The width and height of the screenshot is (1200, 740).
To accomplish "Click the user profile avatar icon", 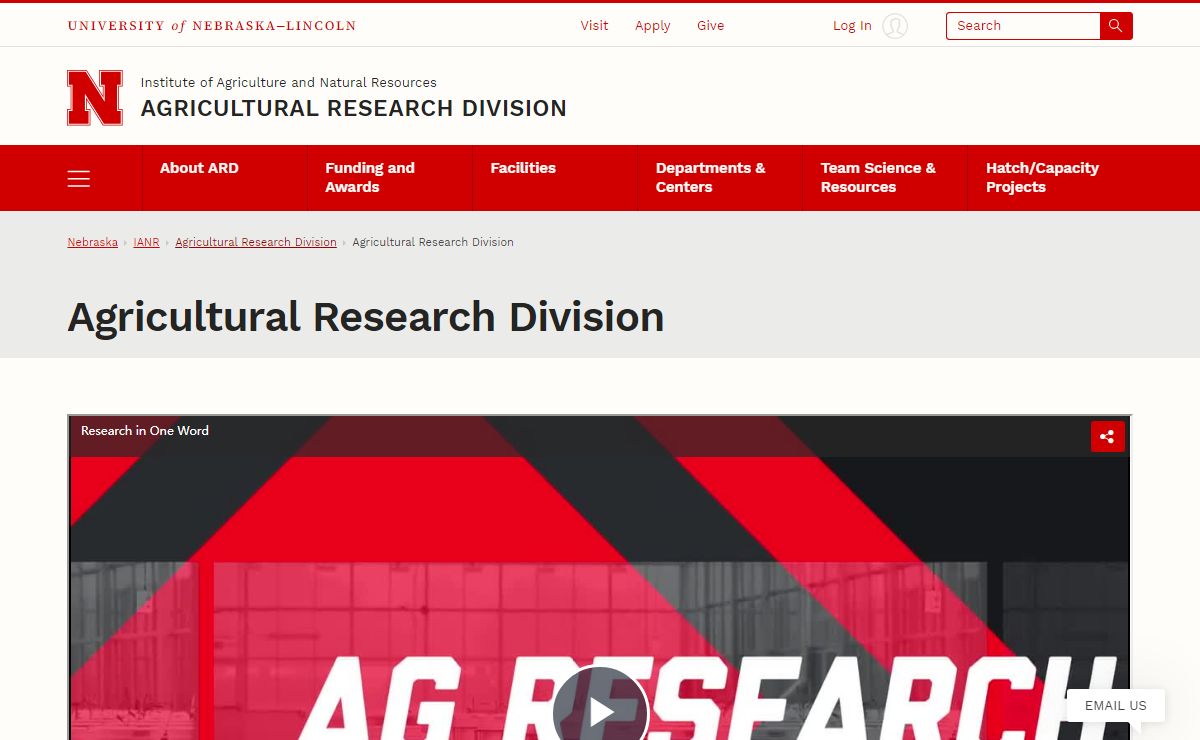I will click(895, 26).
